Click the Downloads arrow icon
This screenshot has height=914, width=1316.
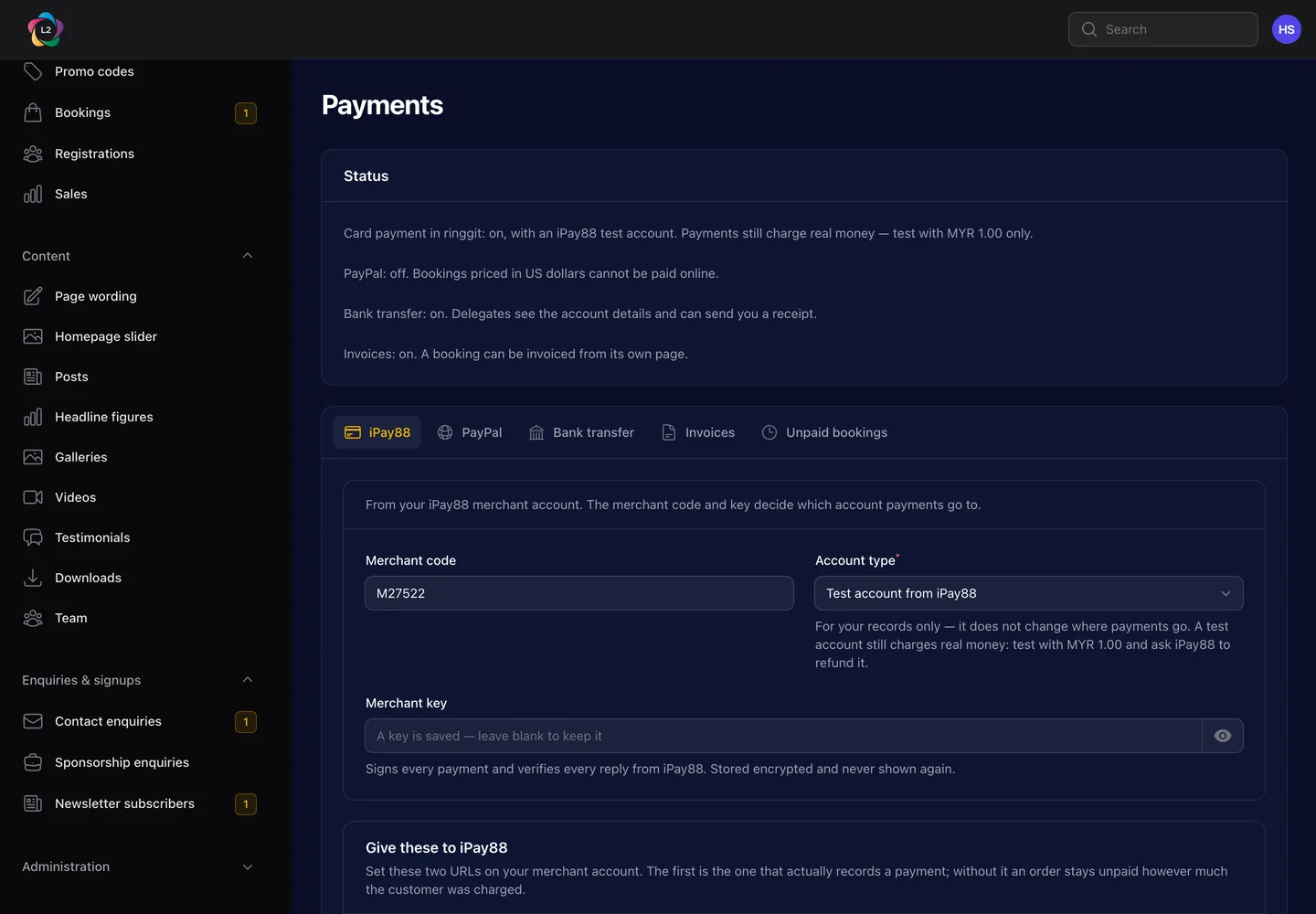pos(33,578)
